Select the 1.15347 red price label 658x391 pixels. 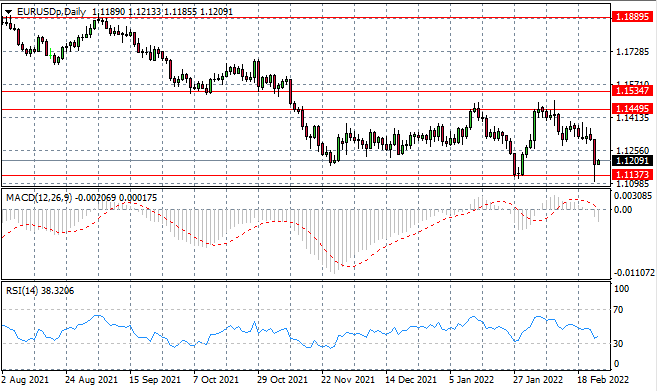coord(633,90)
